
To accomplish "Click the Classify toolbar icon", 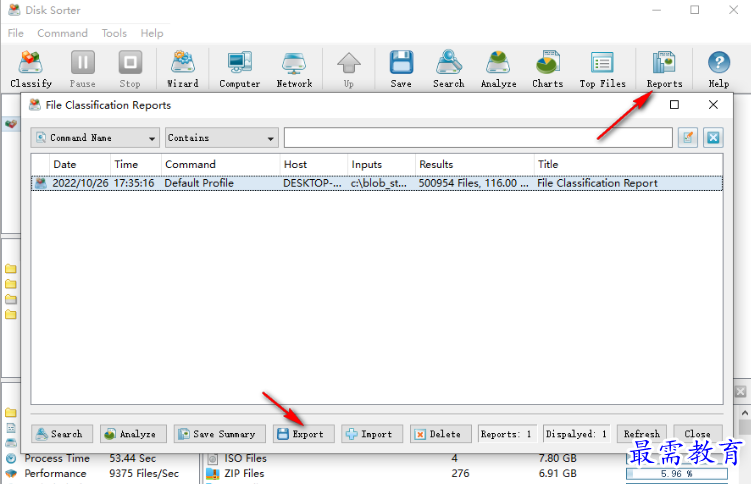I will click(x=31, y=68).
